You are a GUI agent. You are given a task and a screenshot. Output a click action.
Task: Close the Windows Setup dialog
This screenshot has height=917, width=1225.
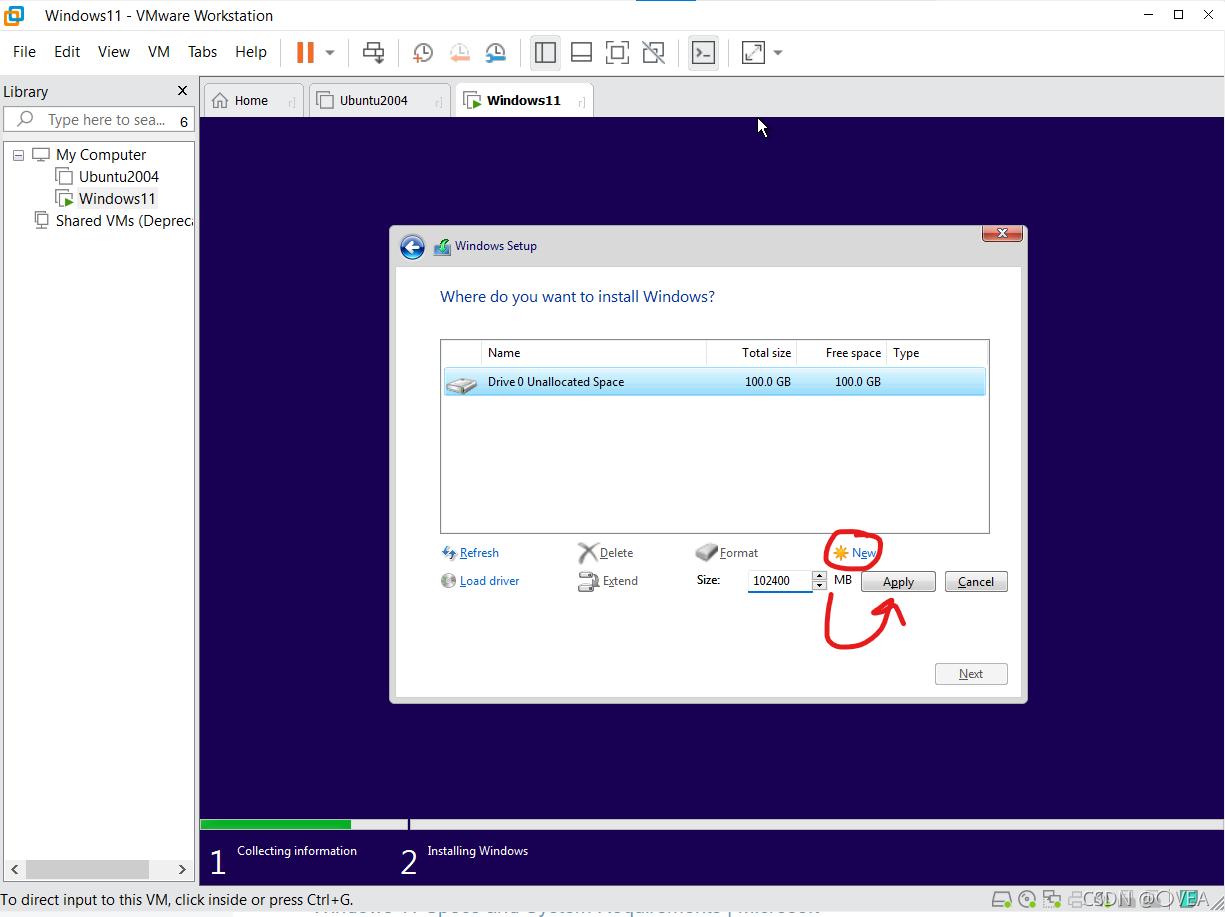[x=1001, y=234]
